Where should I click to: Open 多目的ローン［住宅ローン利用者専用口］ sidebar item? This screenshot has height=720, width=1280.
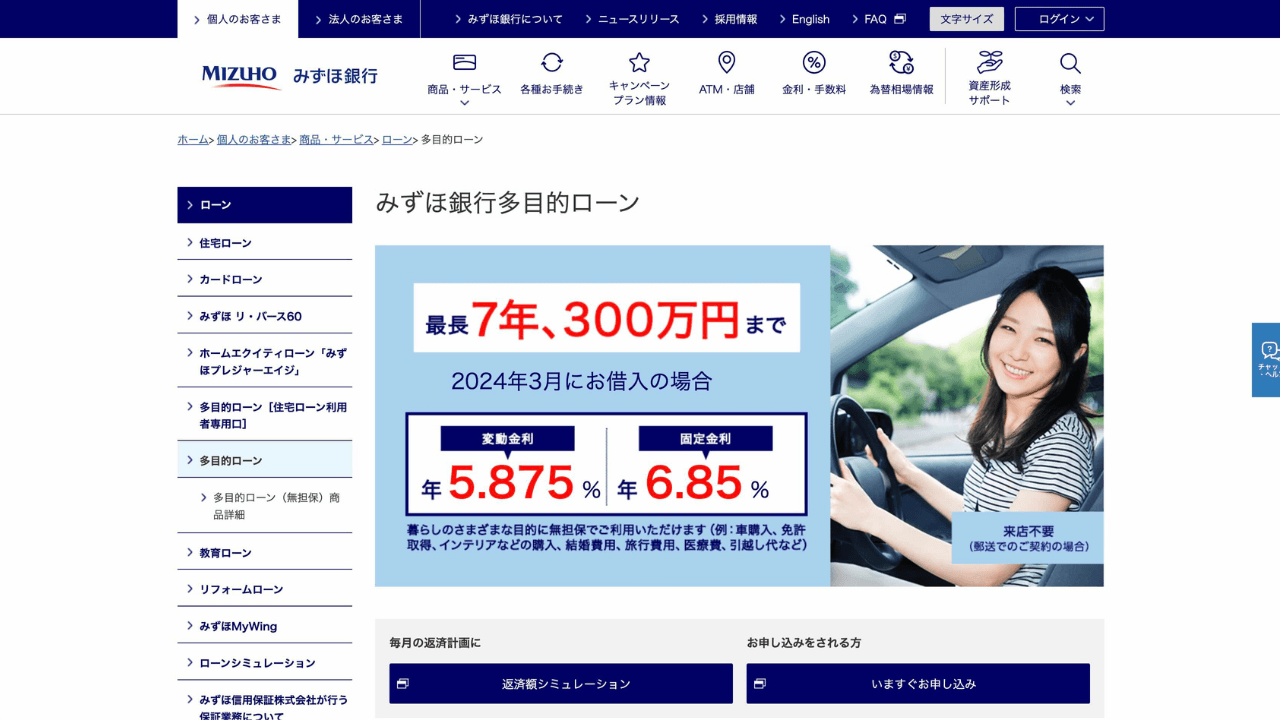(265, 415)
